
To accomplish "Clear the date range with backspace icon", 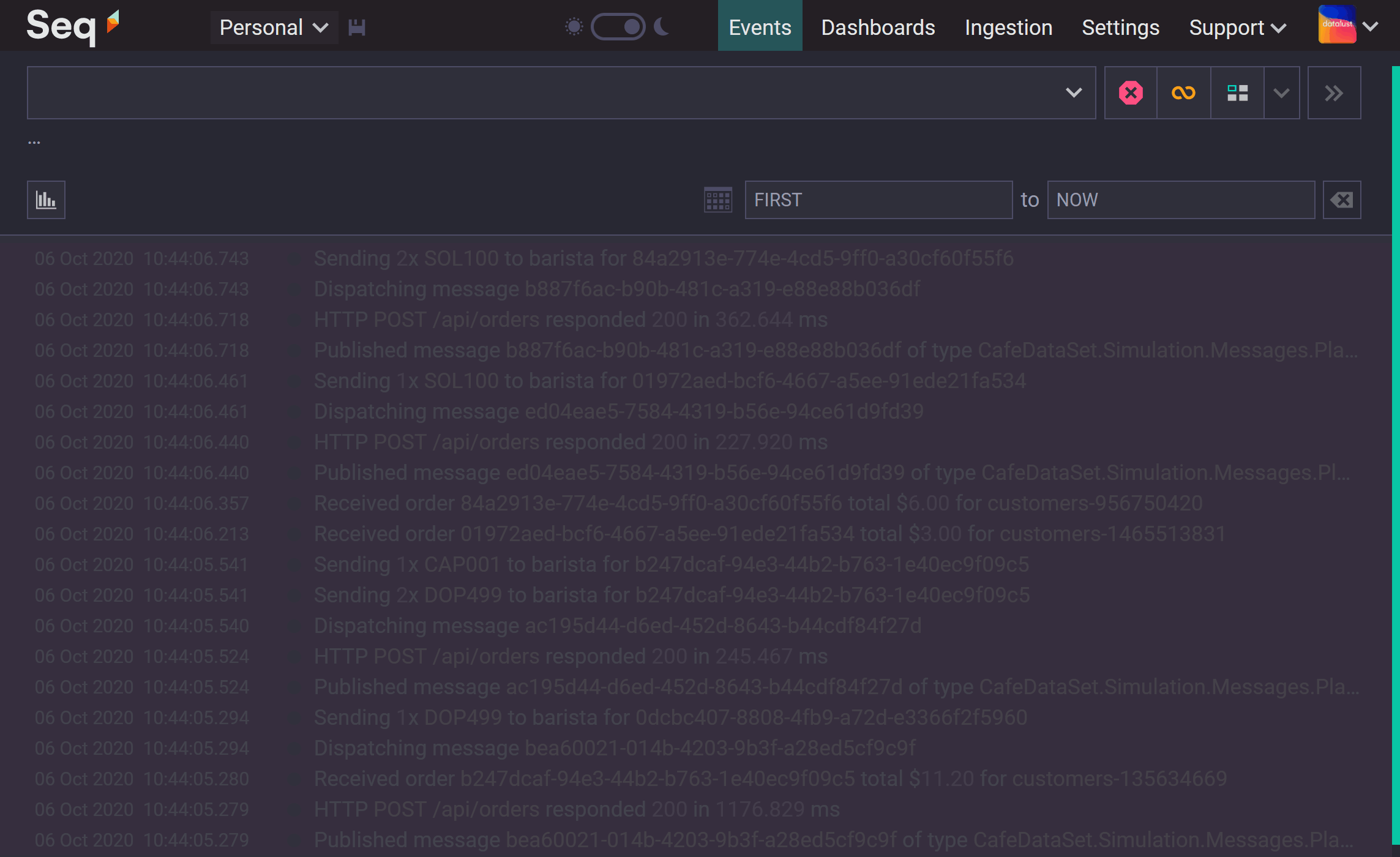I will click(x=1341, y=200).
